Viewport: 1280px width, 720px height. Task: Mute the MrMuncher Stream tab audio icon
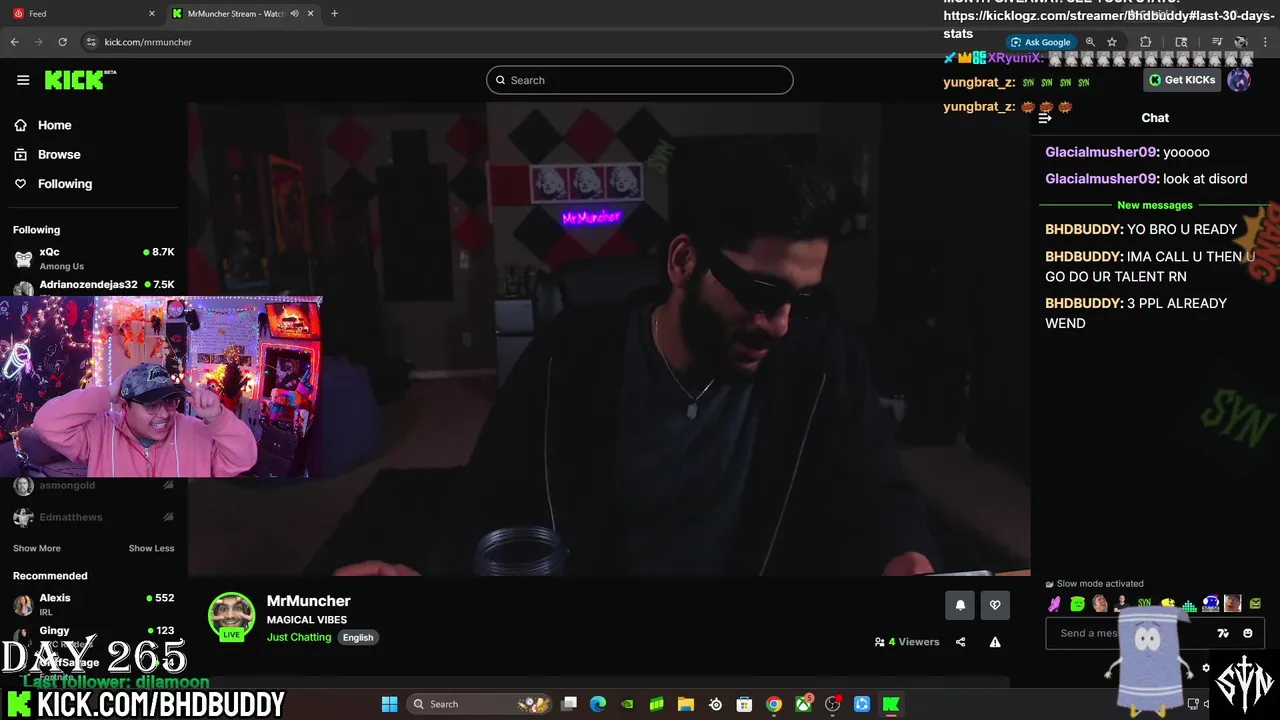pyautogui.click(x=295, y=13)
